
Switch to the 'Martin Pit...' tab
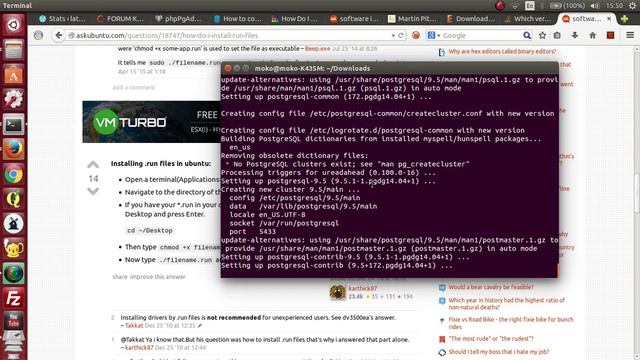tap(412, 19)
